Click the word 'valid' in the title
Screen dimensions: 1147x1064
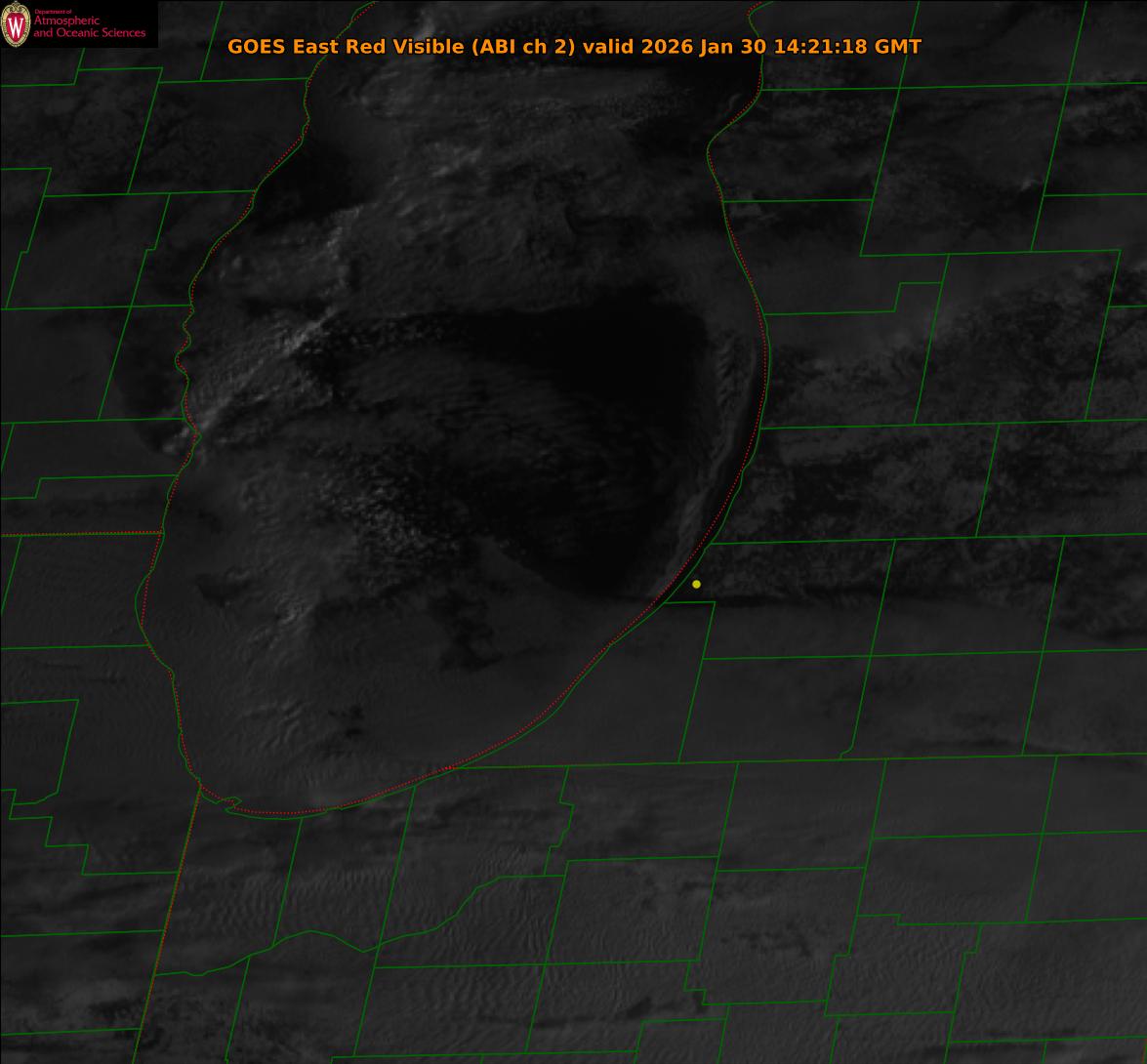[x=609, y=47]
